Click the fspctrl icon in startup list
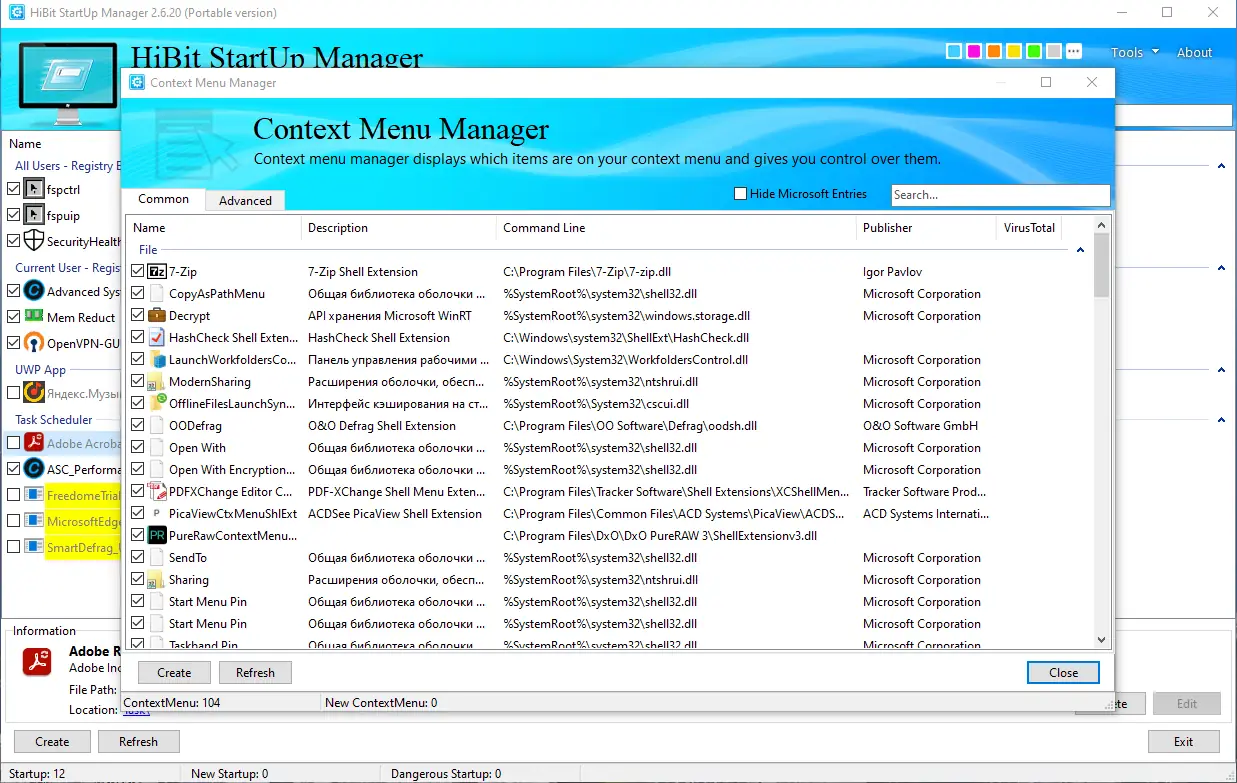Image resolution: width=1237 pixels, height=783 pixels. pos(34,189)
